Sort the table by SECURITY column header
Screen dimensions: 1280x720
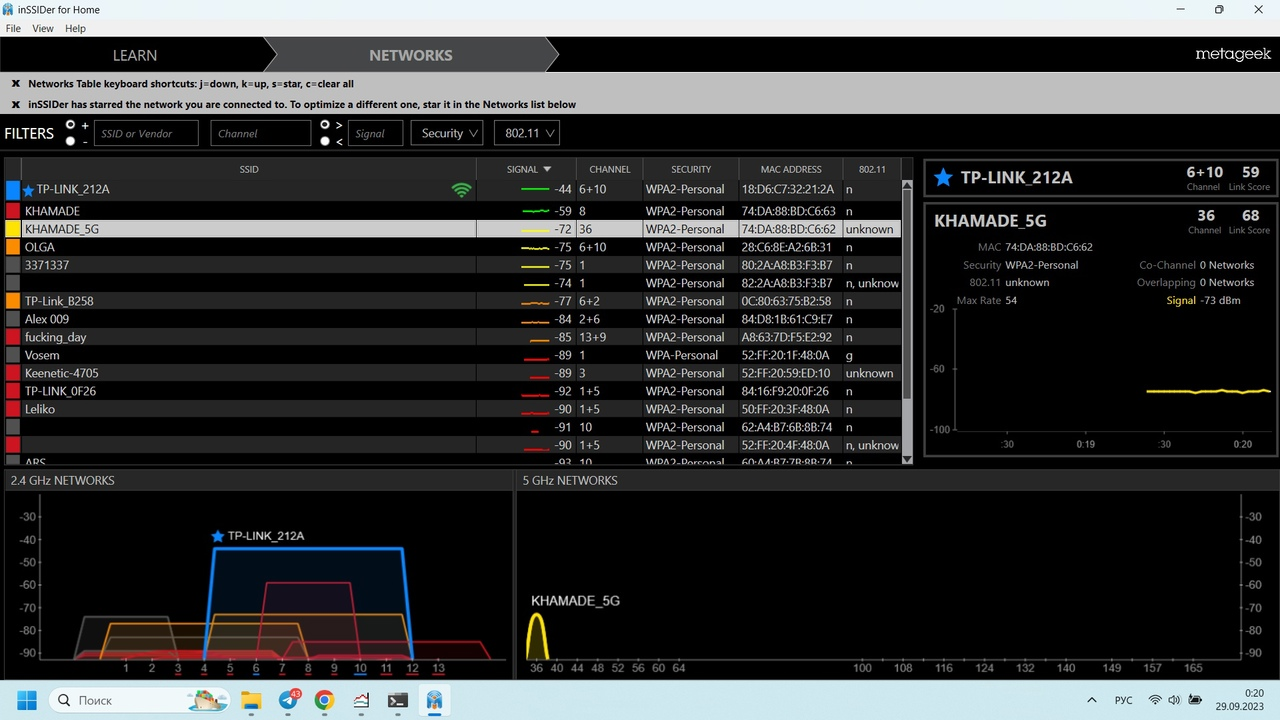(x=691, y=169)
